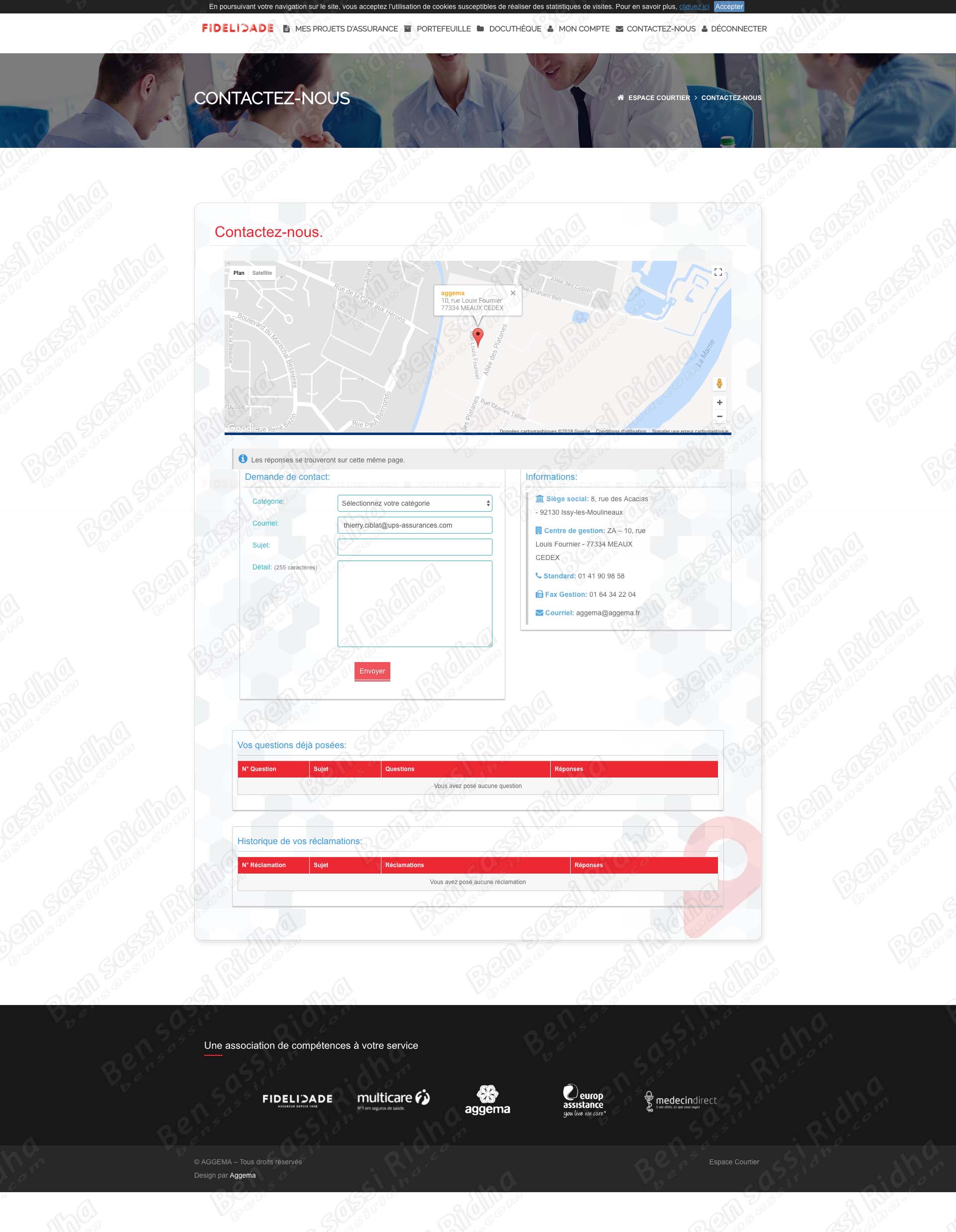Screen dimensions: 956x1232
Task: Click the Sujet input field
Action: click(x=414, y=547)
